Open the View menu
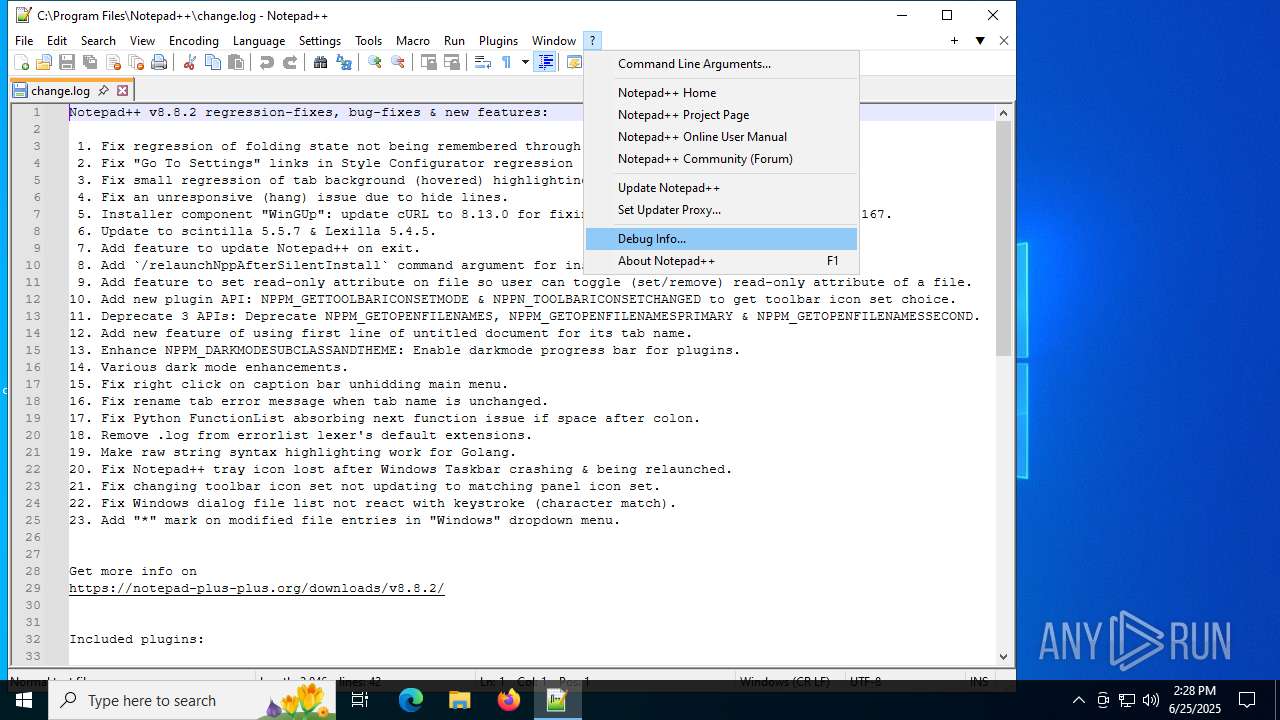 [x=142, y=41]
